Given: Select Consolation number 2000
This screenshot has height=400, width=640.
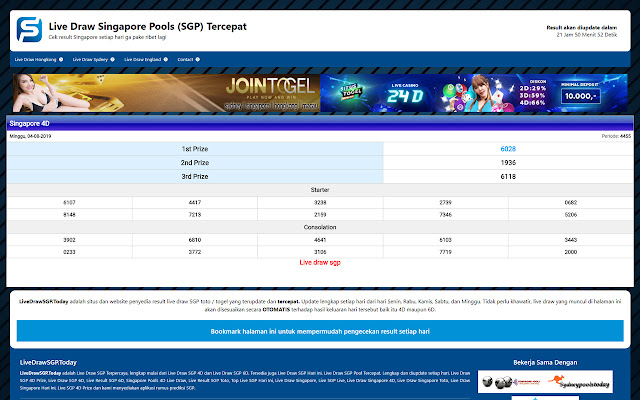Looking at the screenshot, I should point(571,252).
